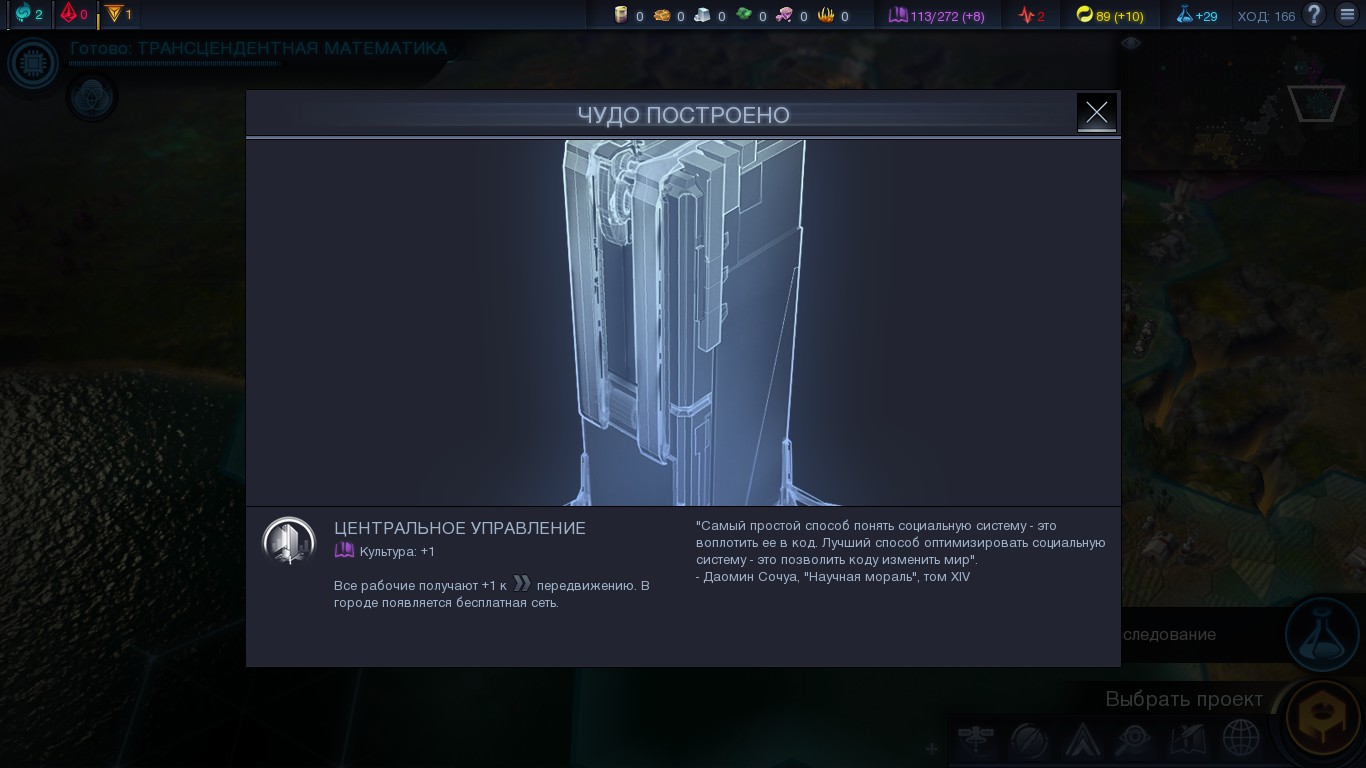
Task: Open the help question mark button
Action: coord(1315,14)
